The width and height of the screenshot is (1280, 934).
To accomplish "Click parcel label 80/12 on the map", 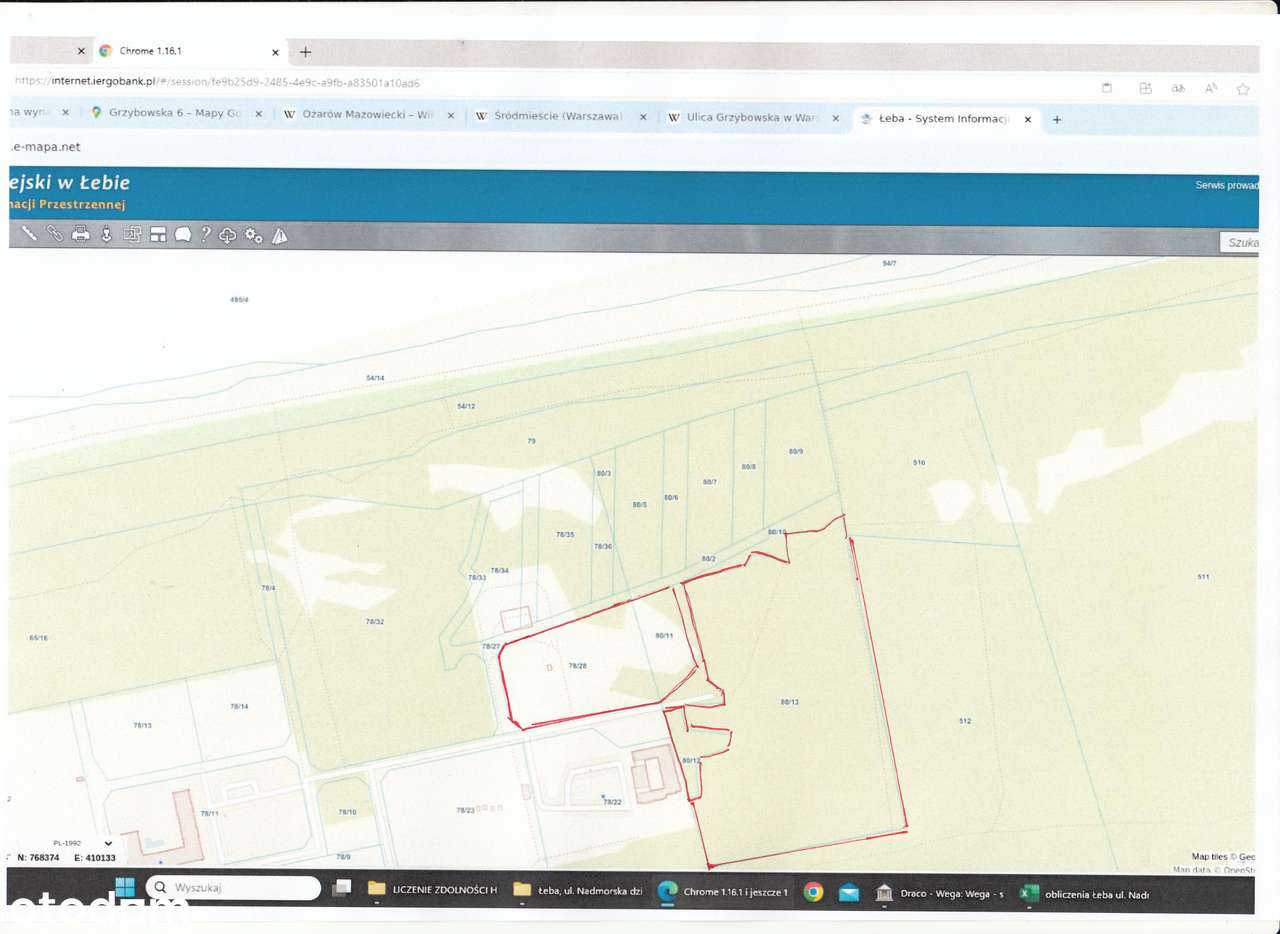I will click(x=691, y=760).
